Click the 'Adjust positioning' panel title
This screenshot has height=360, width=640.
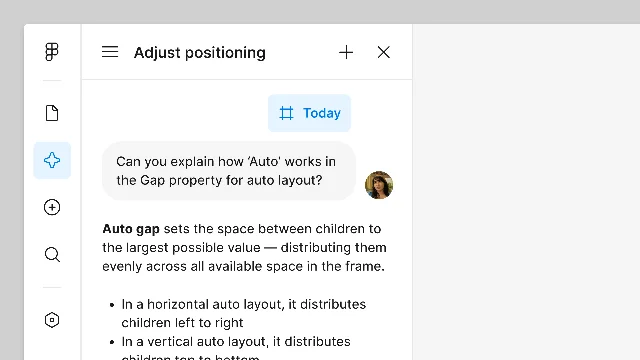click(x=200, y=53)
